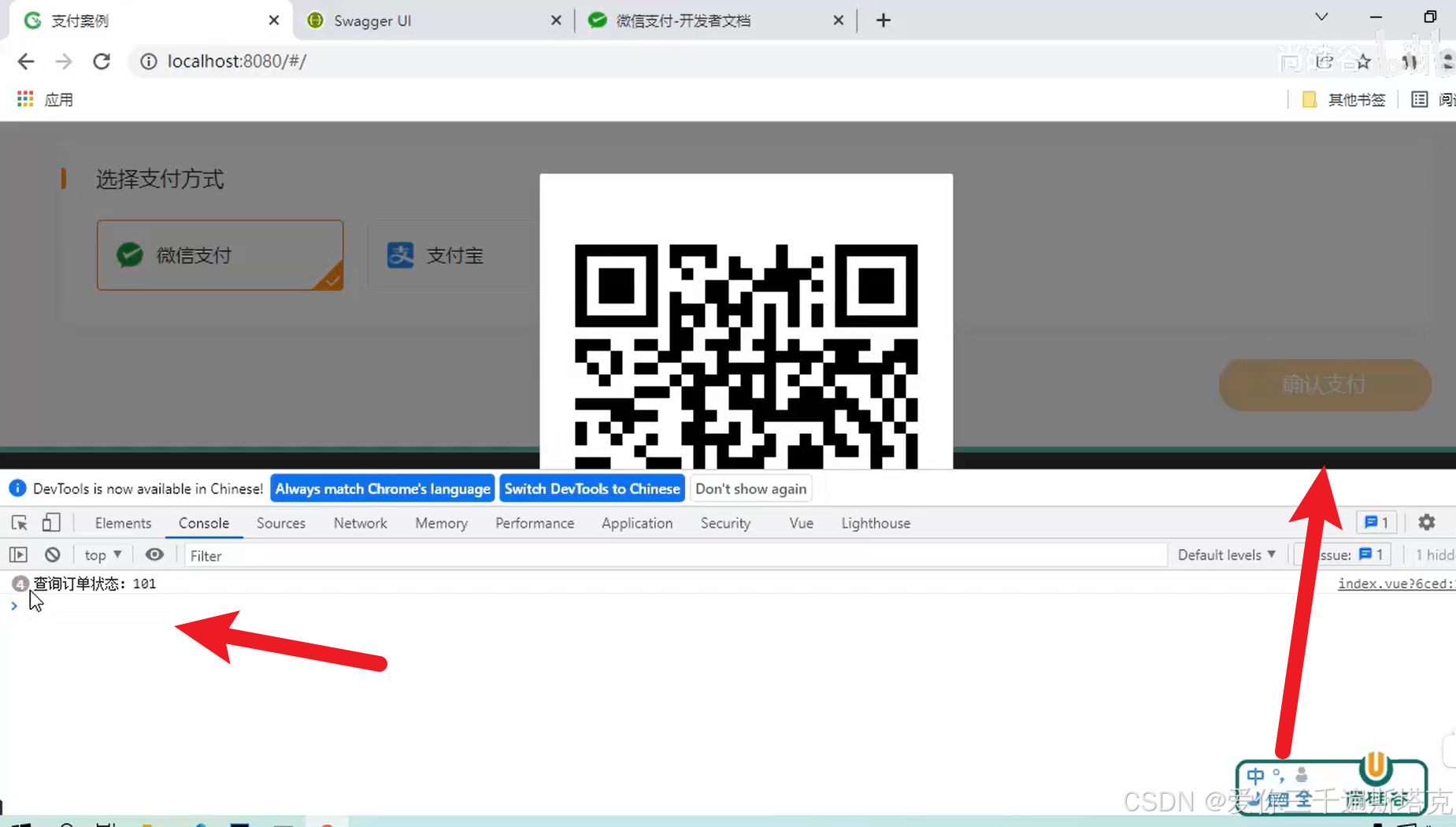The image size is (1456, 827).
Task: Open the Elements panel tab
Action: tap(123, 523)
